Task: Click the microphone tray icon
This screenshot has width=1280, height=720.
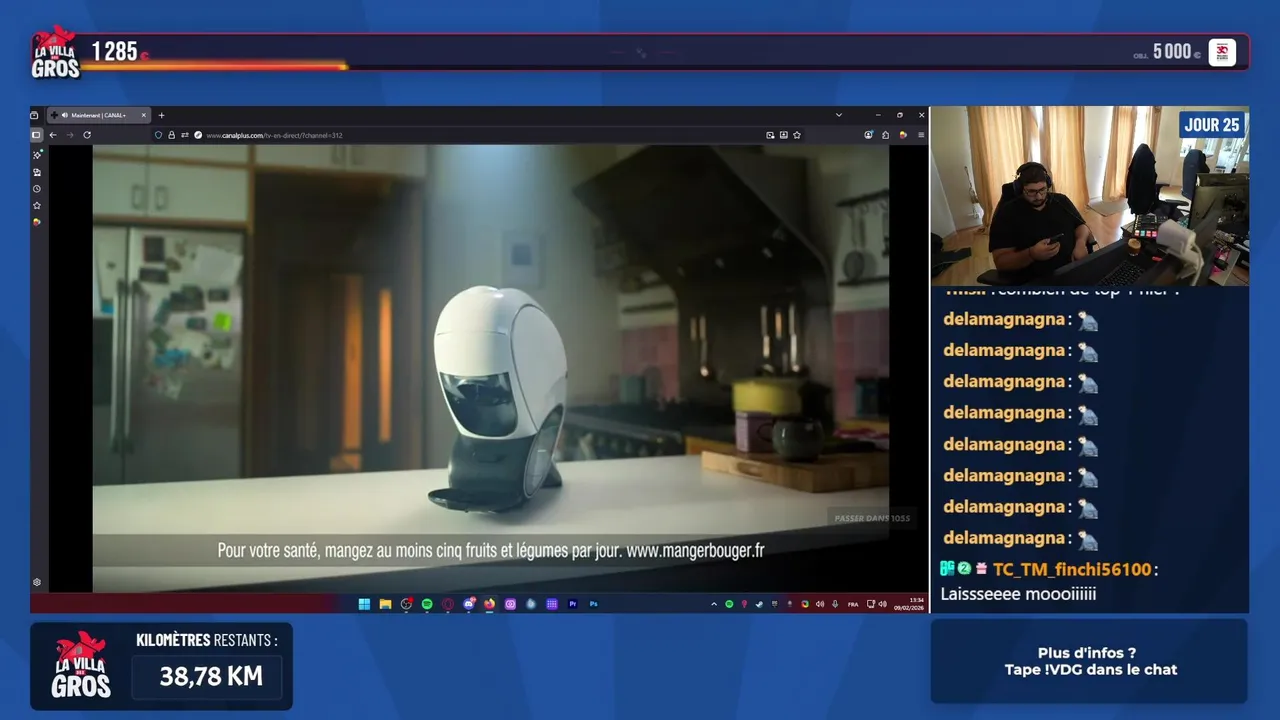Action: coord(835,604)
